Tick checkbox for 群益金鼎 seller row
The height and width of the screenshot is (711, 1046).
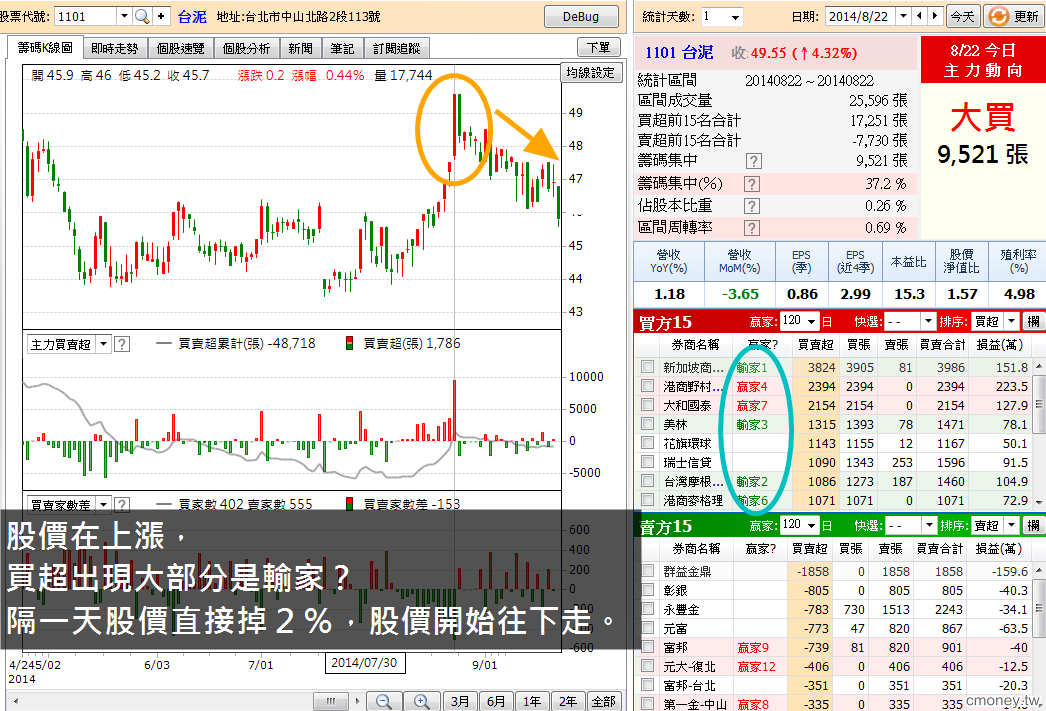[647, 571]
